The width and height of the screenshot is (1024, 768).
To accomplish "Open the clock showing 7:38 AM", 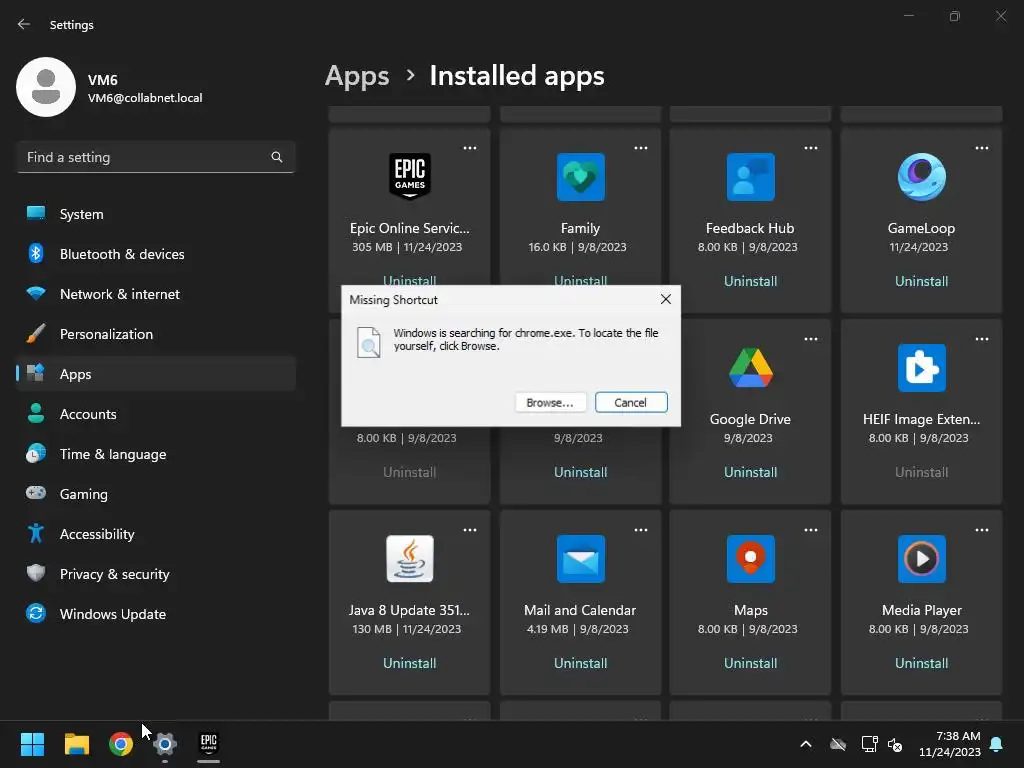I will [x=950, y=744].
